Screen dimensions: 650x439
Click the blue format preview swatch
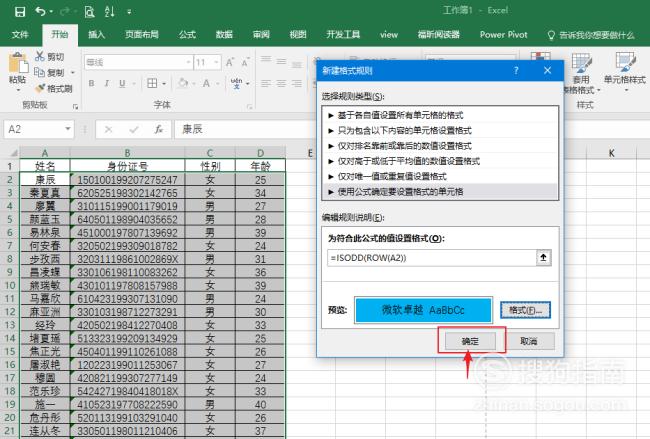pyautogui.click(x=423, y=310)
